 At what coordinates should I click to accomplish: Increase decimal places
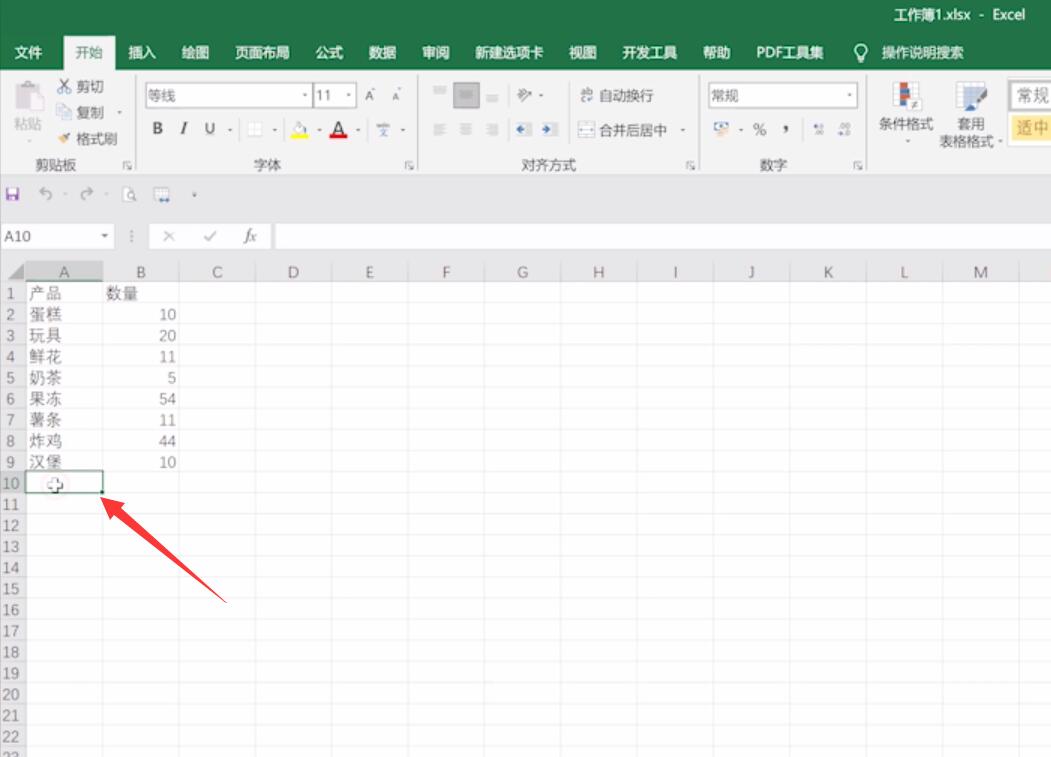coord(818,129)
